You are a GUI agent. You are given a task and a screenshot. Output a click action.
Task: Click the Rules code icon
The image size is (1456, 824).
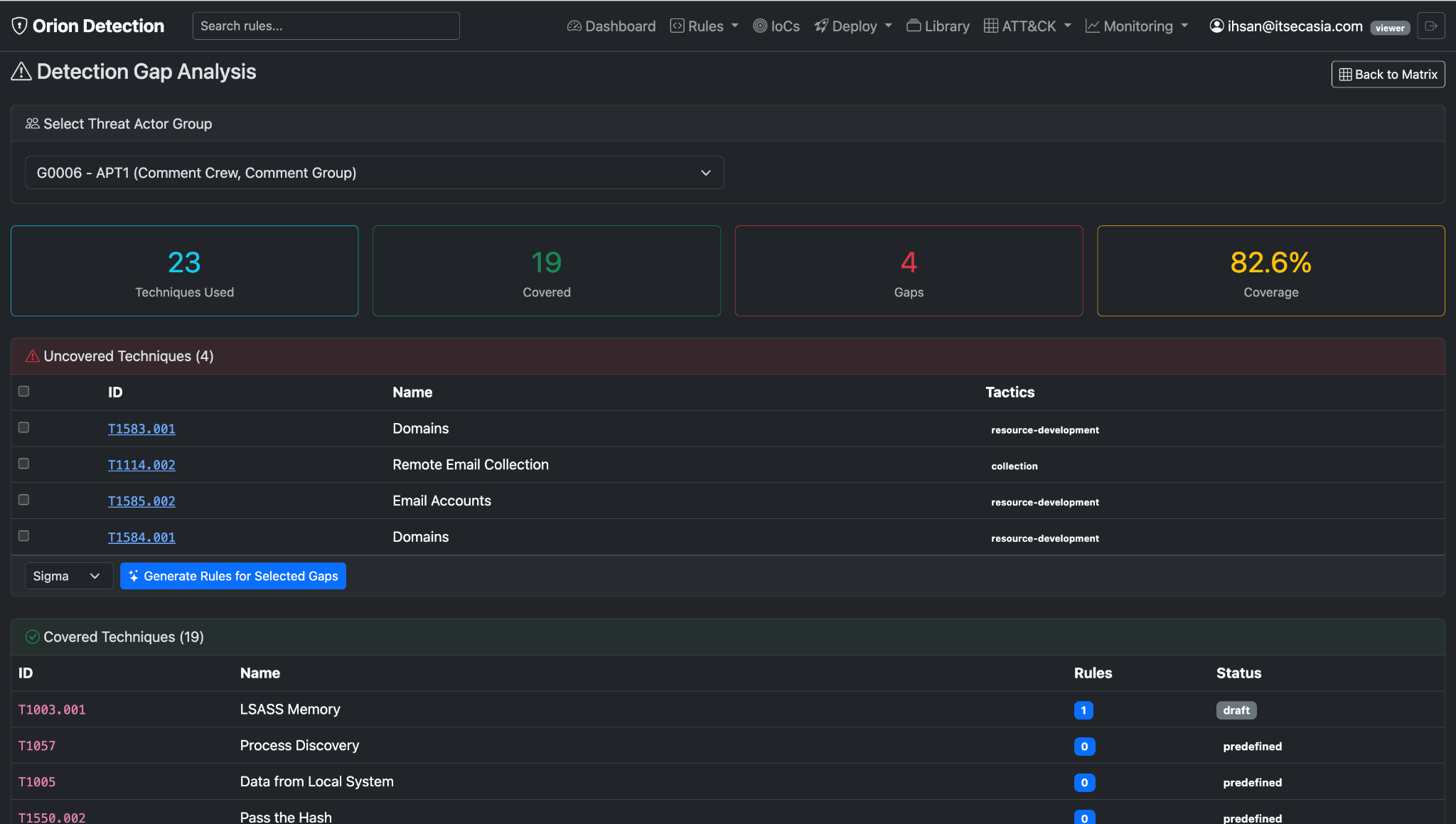pos(678,26)
